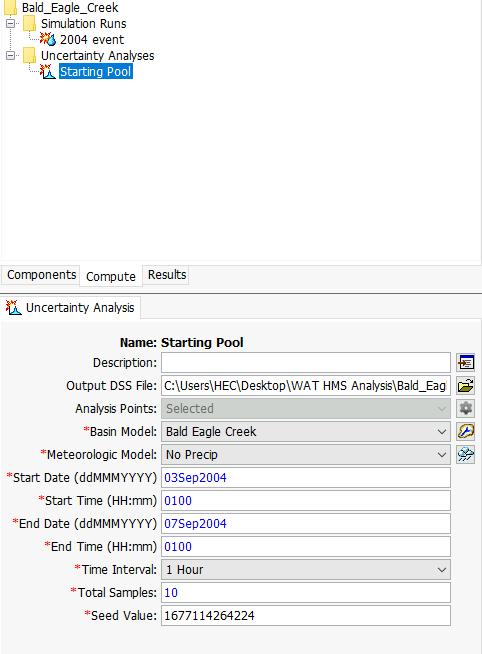Select the Starting Pool tree item
Image resolution: width=482 pixels, height=654 pixels.
(x=95, y=71)
